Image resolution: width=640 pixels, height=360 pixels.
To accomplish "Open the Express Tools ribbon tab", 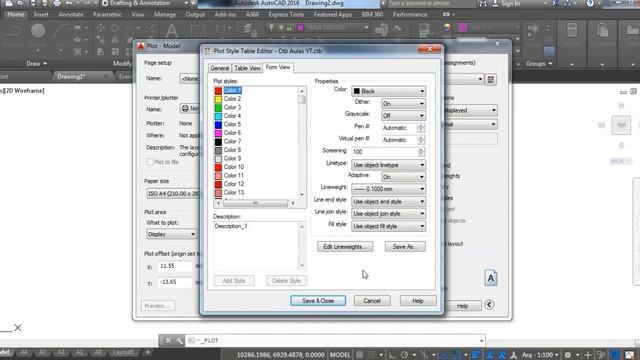I will click(x=286, y=14).
